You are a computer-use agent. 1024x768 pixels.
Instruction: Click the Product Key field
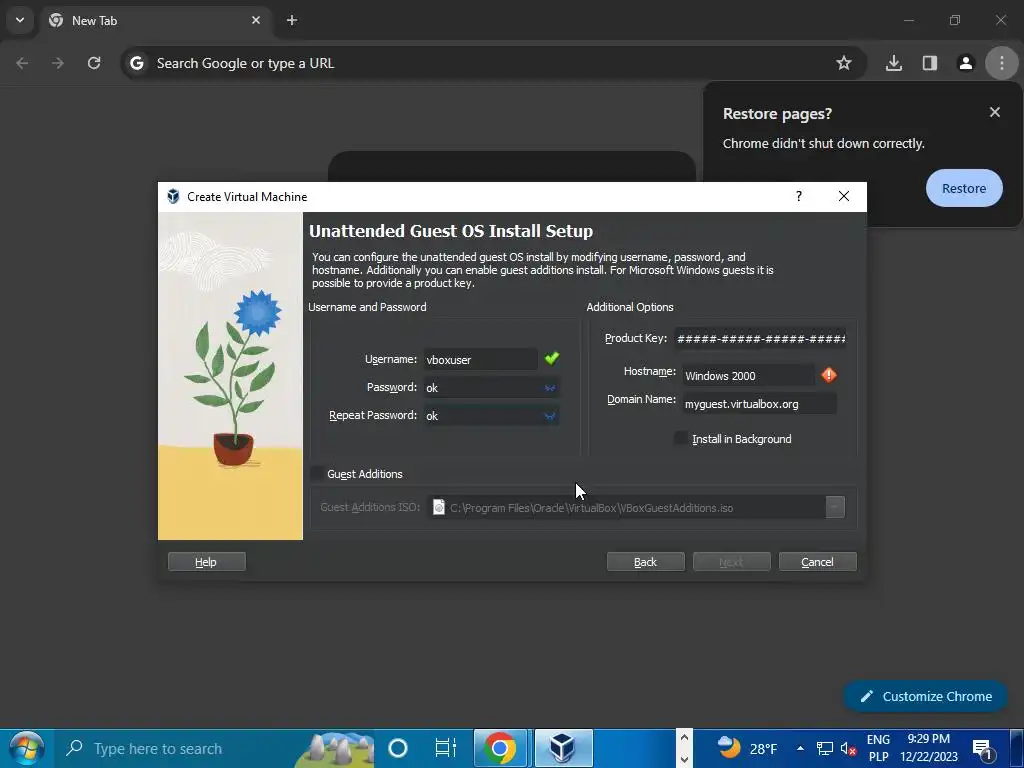click(760, 338)
